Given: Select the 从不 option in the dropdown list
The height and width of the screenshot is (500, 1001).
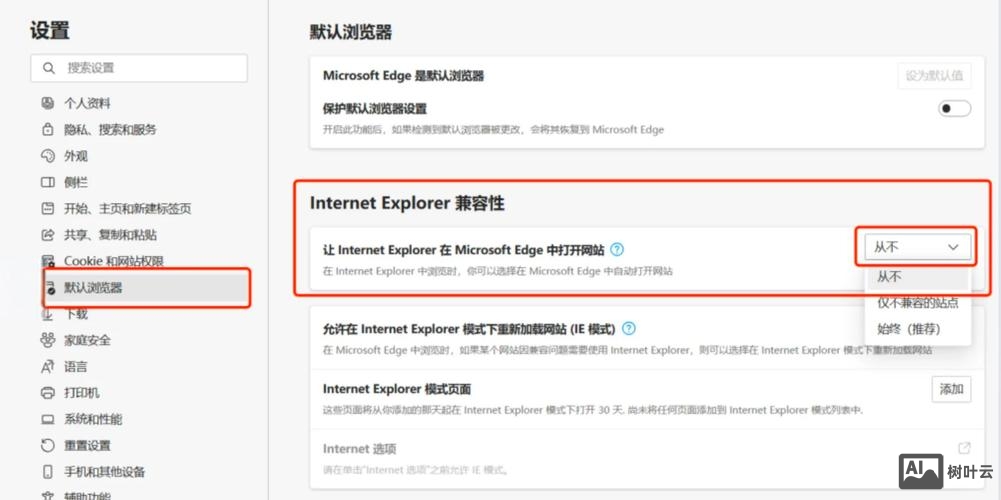Looking at the screenshot, I should (x=917, y=277).
